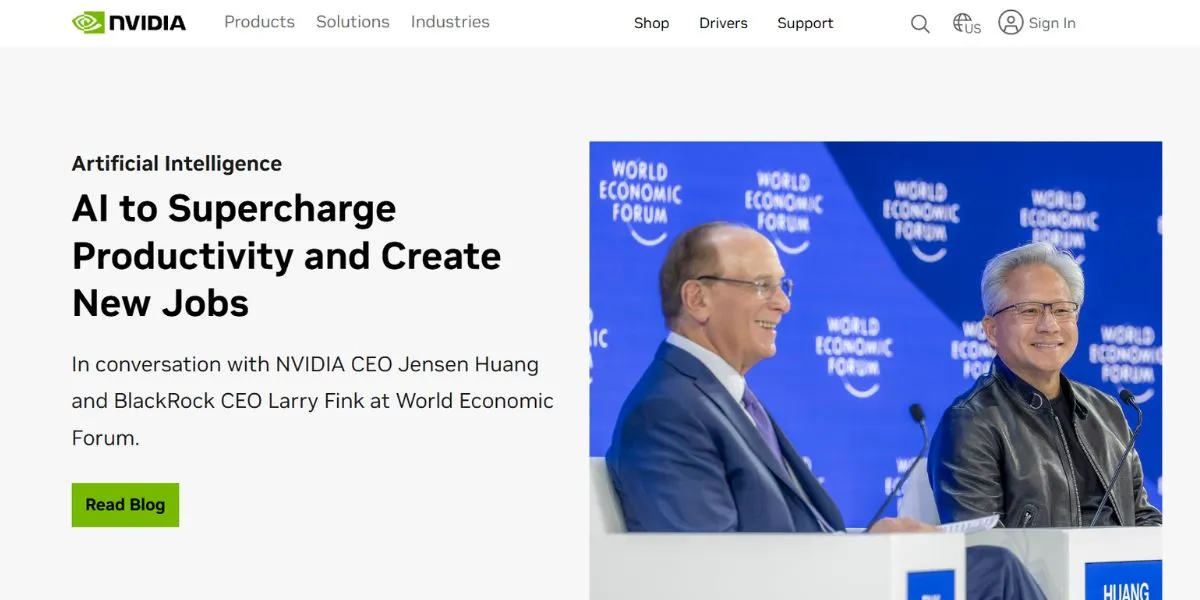Select the globe region selector icon
Viewport: 1200px width, 600px height.
(x=966, y=23)
